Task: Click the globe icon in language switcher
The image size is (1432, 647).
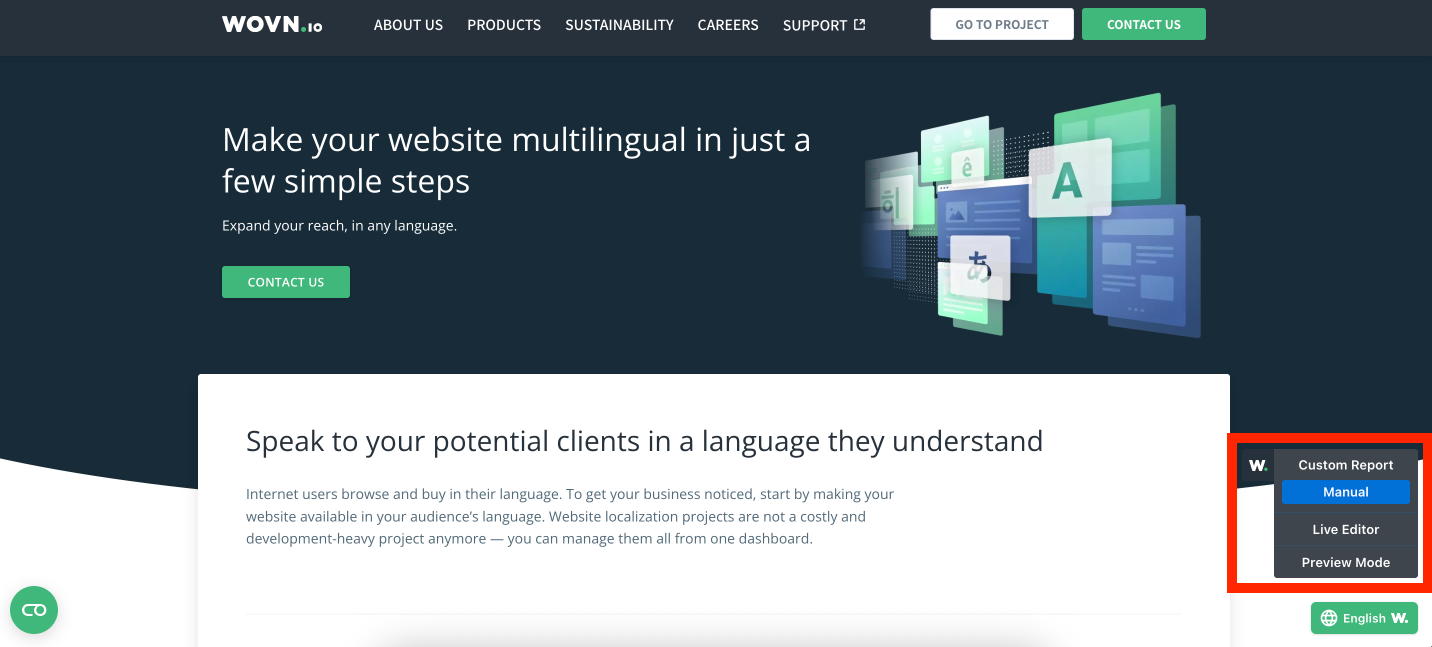Action: tap(1329, 618)
